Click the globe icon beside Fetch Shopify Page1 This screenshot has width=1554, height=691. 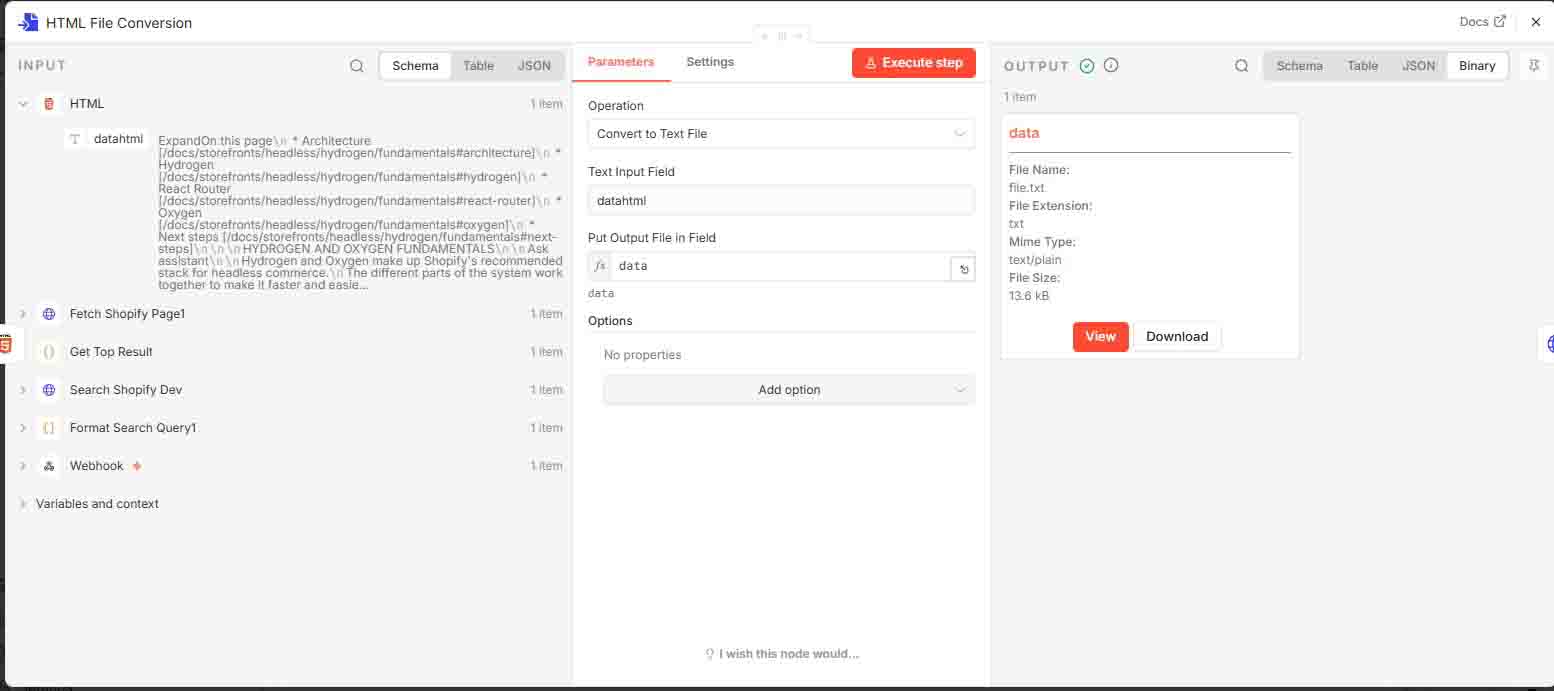(x=48, y=313)
